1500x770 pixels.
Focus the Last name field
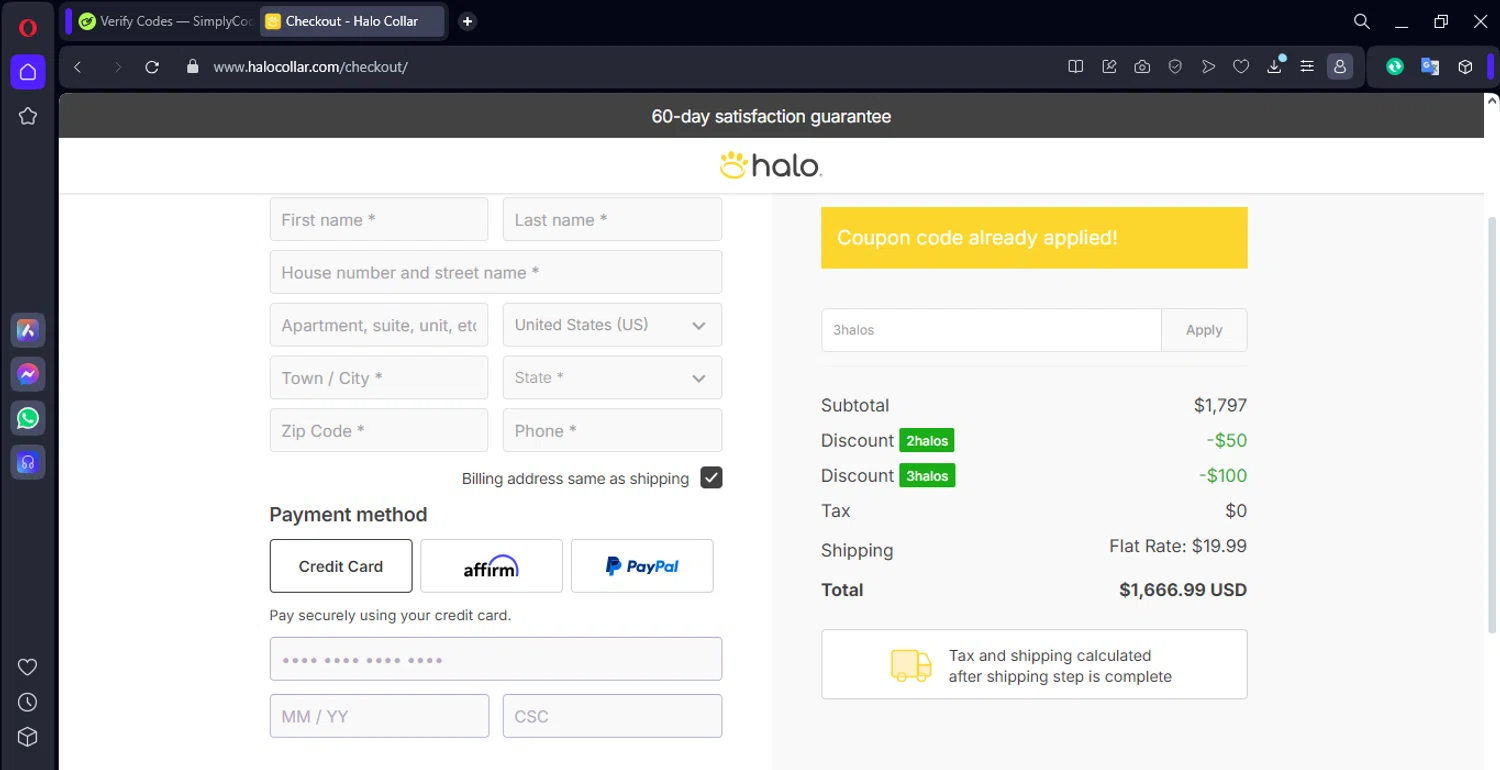click(612, 219)
